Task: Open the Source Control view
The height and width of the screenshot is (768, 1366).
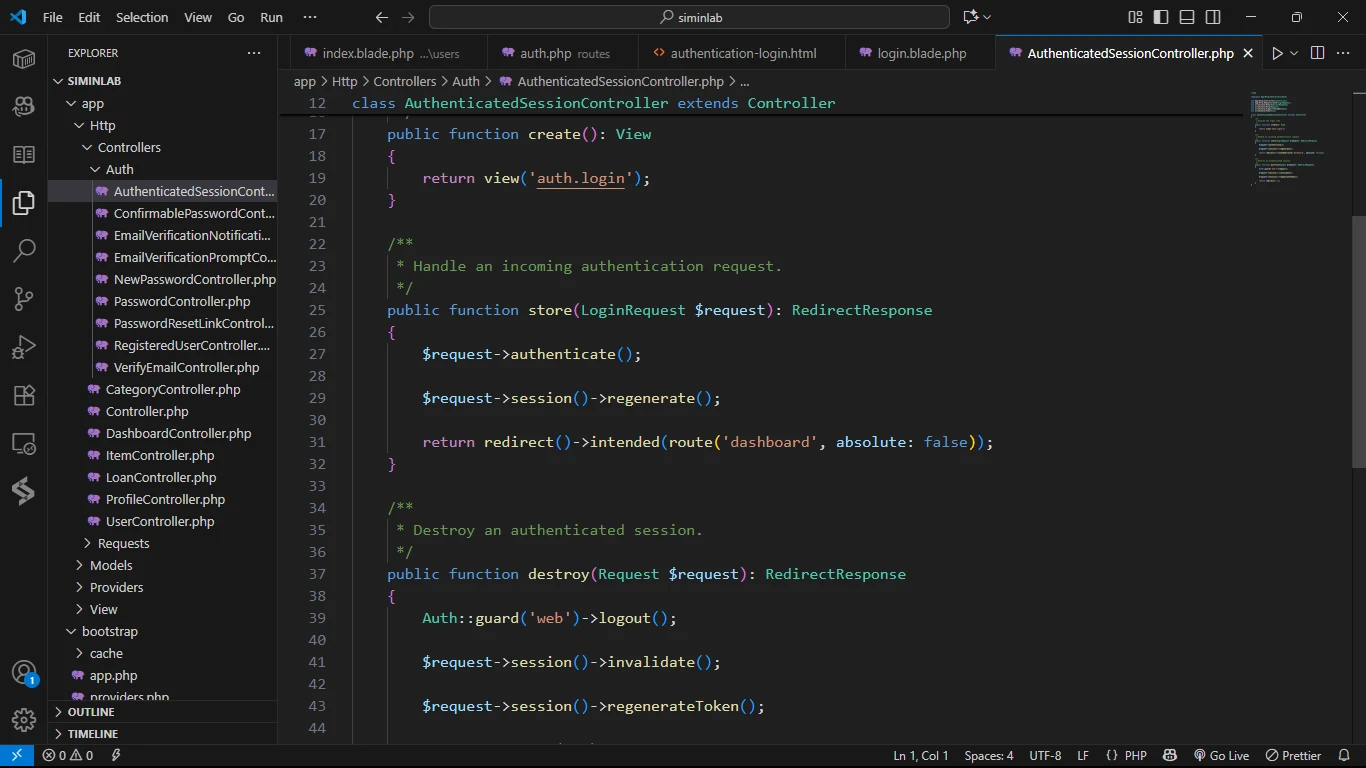Action: pyautogui.click(x=24, y=298)
